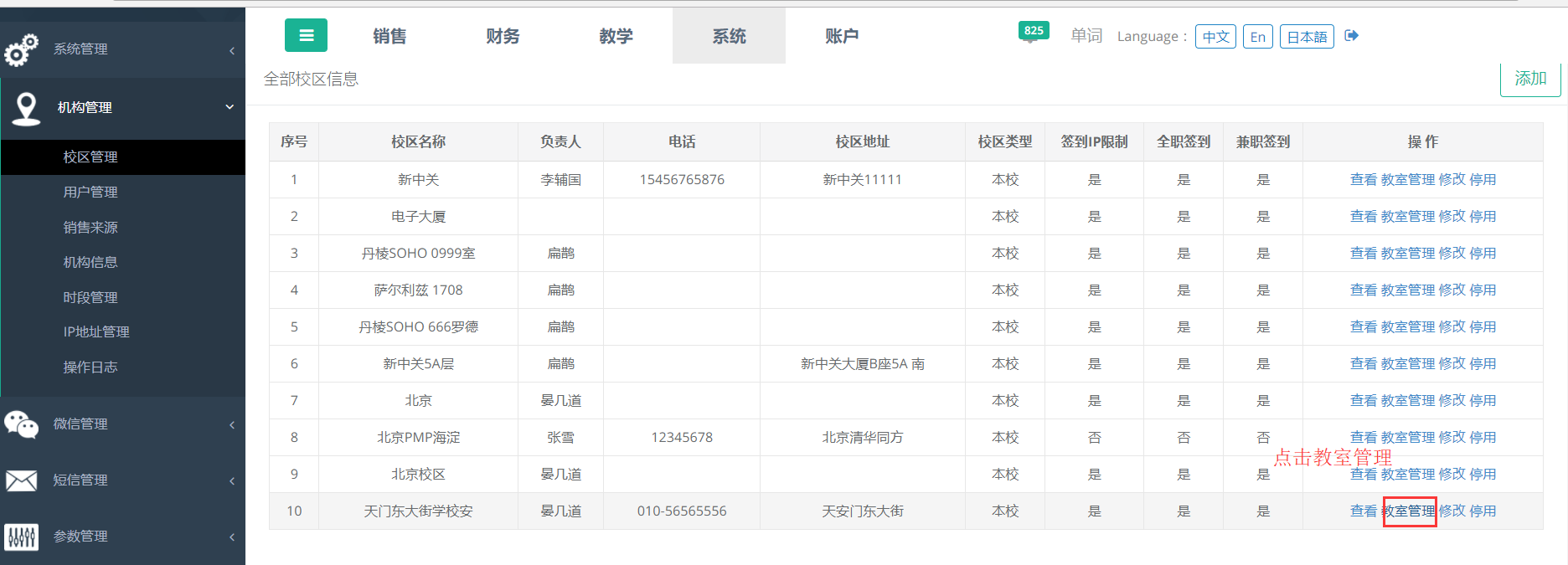Click the envelope icon for 短信管理
This screenshot has width=1568, height=565.
pos(21,480)
